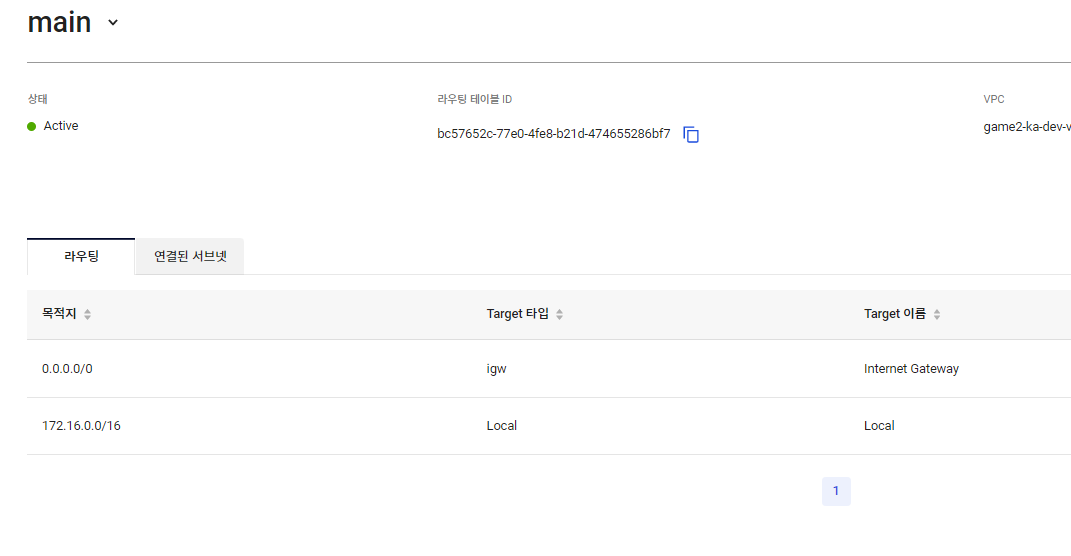Copy the routing table ID
The image size is (1071, 556).
(691, 135)
